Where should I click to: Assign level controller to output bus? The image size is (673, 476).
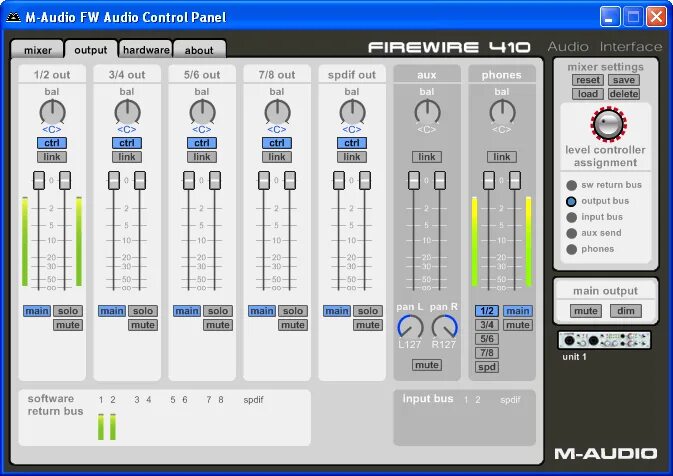click(571, 201)
